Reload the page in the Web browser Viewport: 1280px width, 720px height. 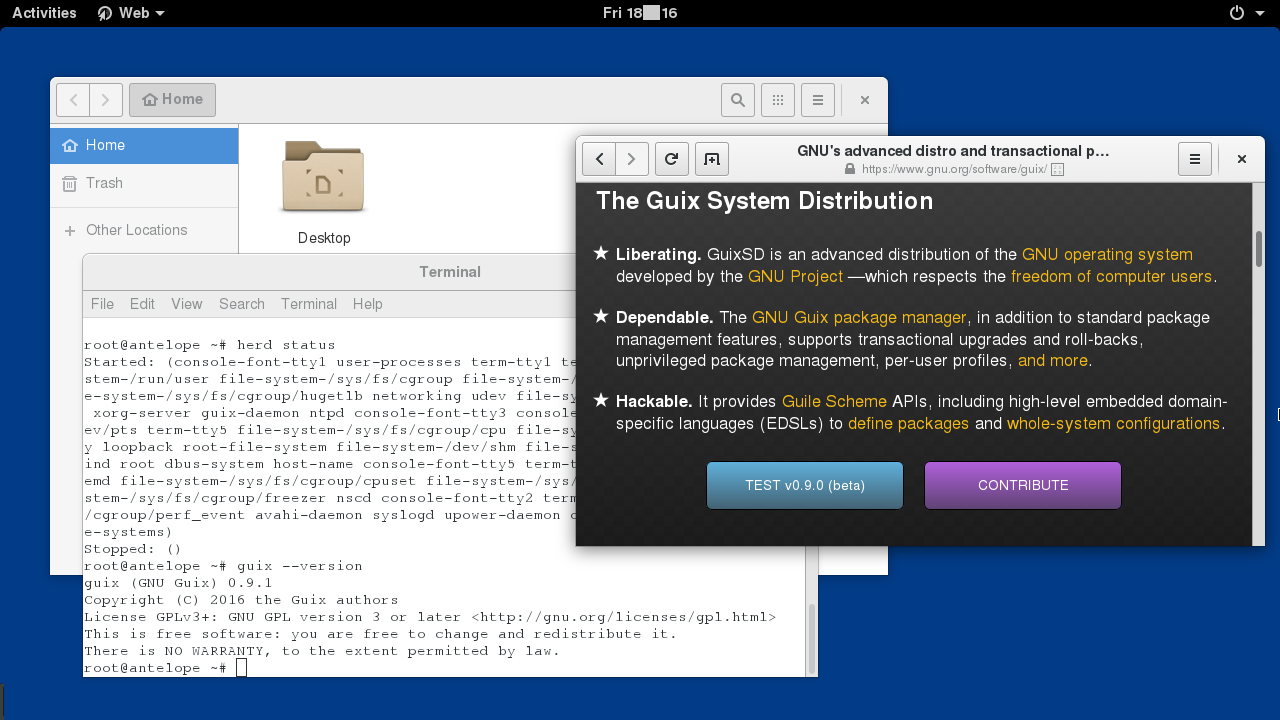tap(672, 159)
